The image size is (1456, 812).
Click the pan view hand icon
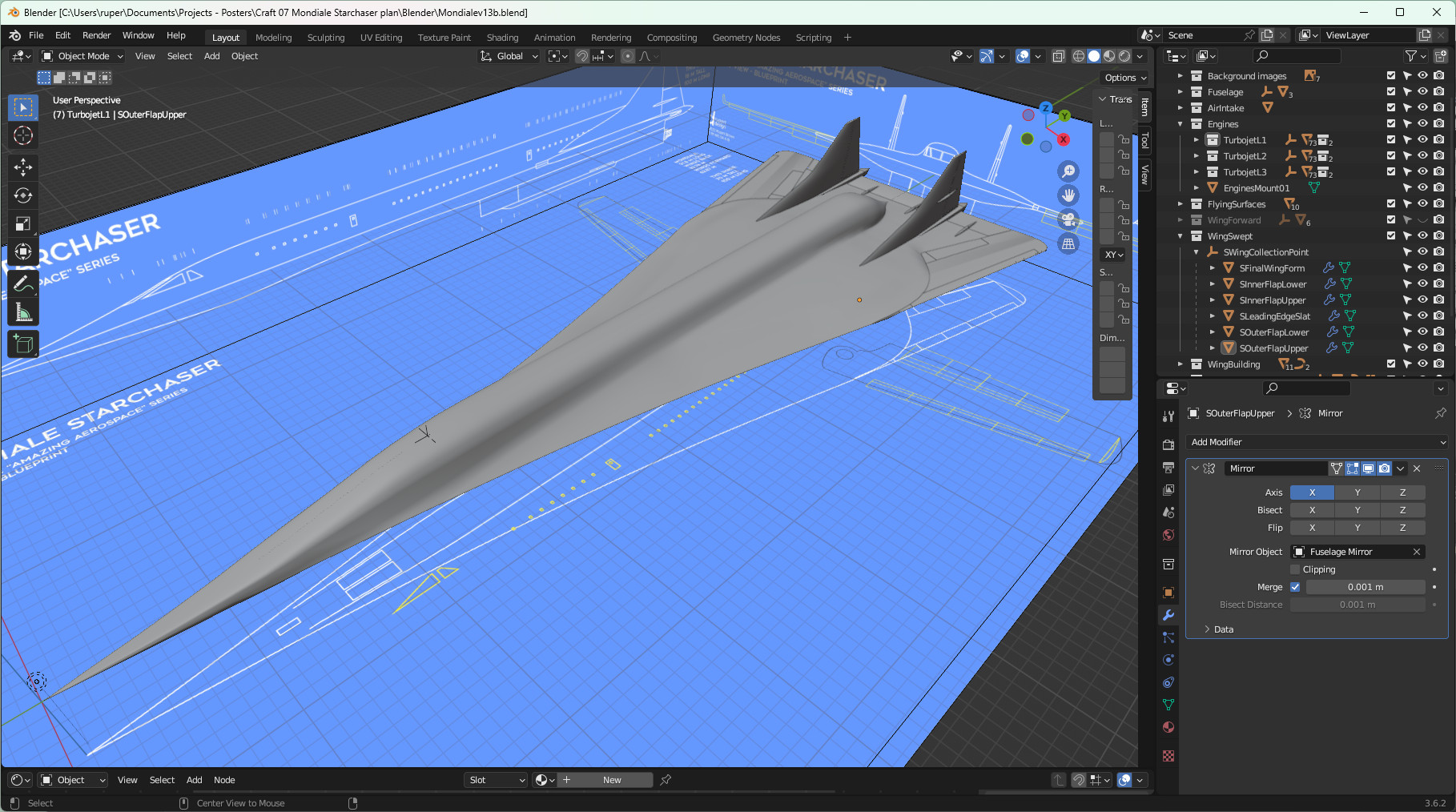tap(1068, 195)
